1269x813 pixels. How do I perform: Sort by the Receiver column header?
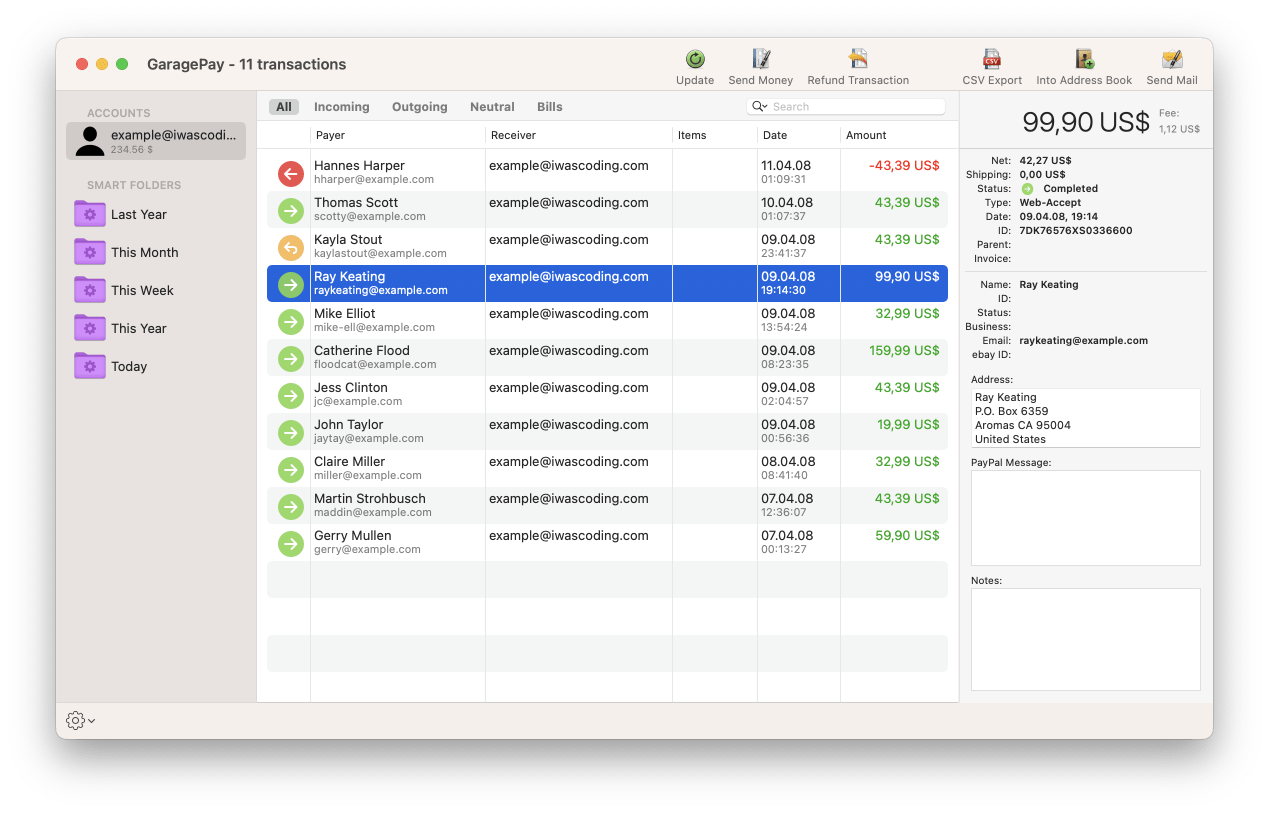[579, 135]
